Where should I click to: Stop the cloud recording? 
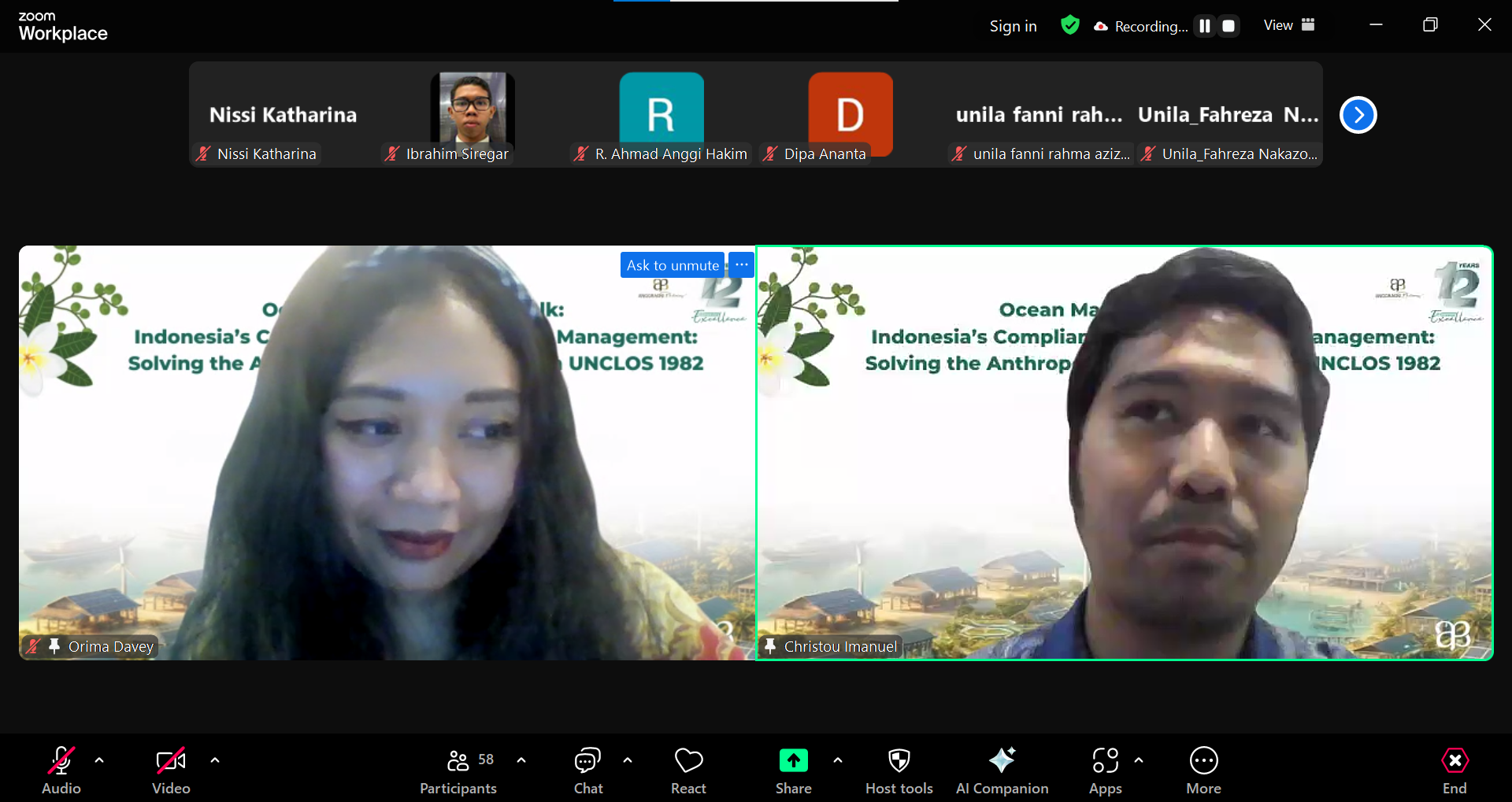click(1228, 26)
